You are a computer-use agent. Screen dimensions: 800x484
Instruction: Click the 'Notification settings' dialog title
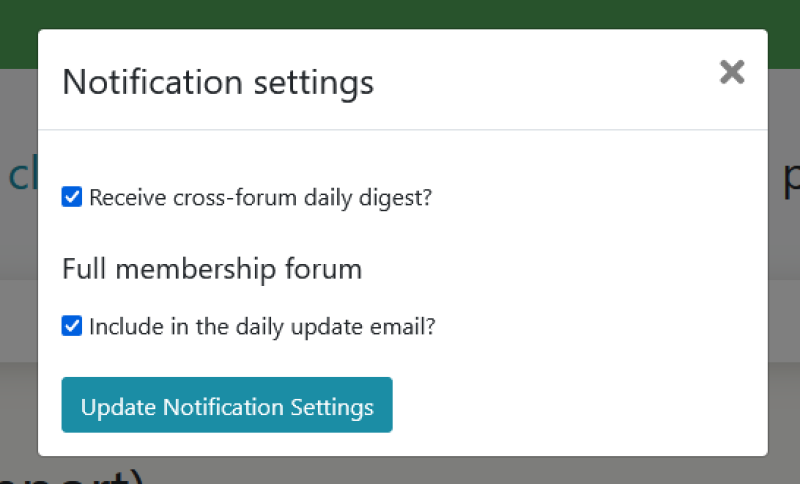[218, 82]
